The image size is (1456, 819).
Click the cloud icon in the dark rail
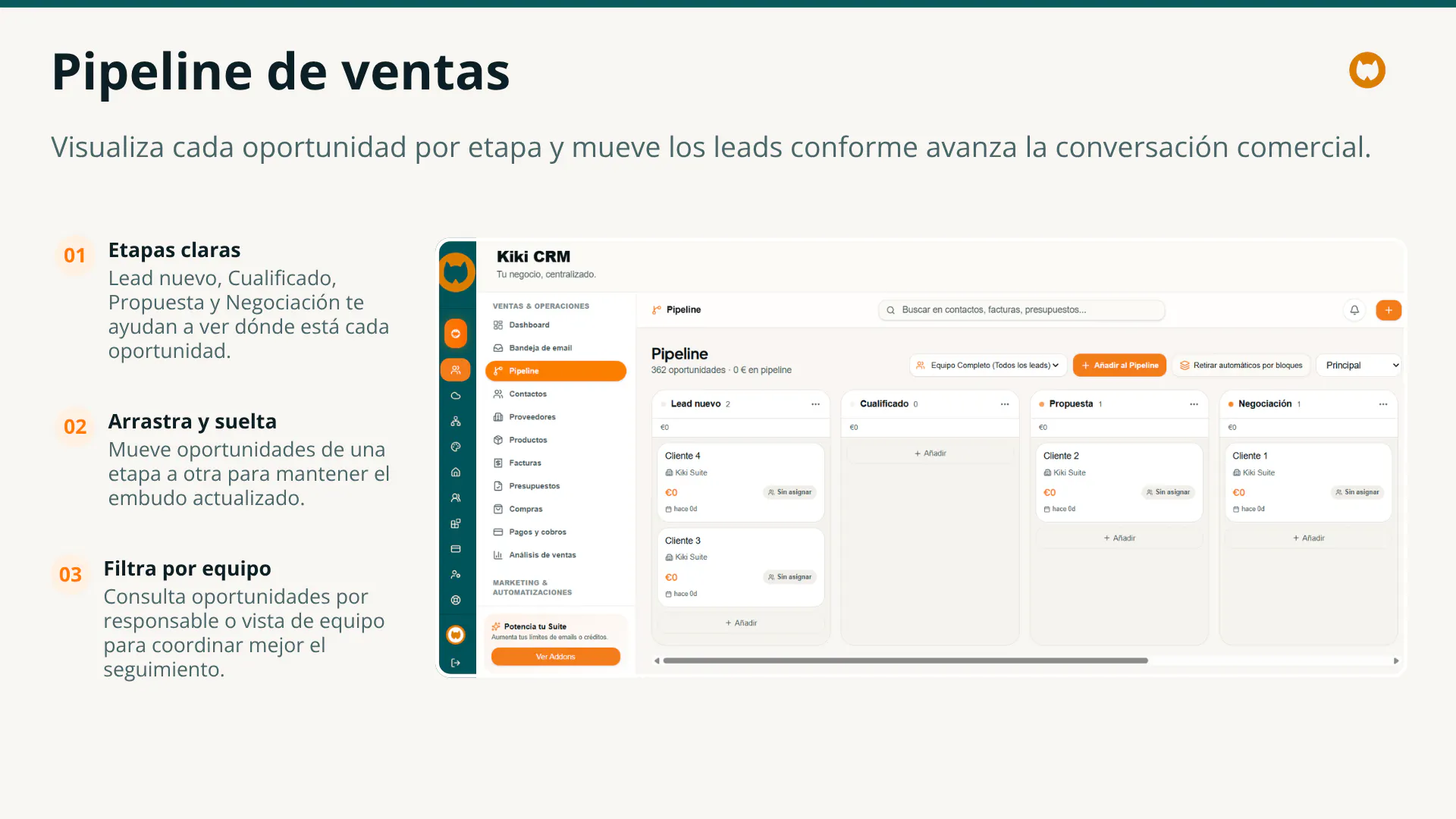pyautogui.click(x=456, y=396)
